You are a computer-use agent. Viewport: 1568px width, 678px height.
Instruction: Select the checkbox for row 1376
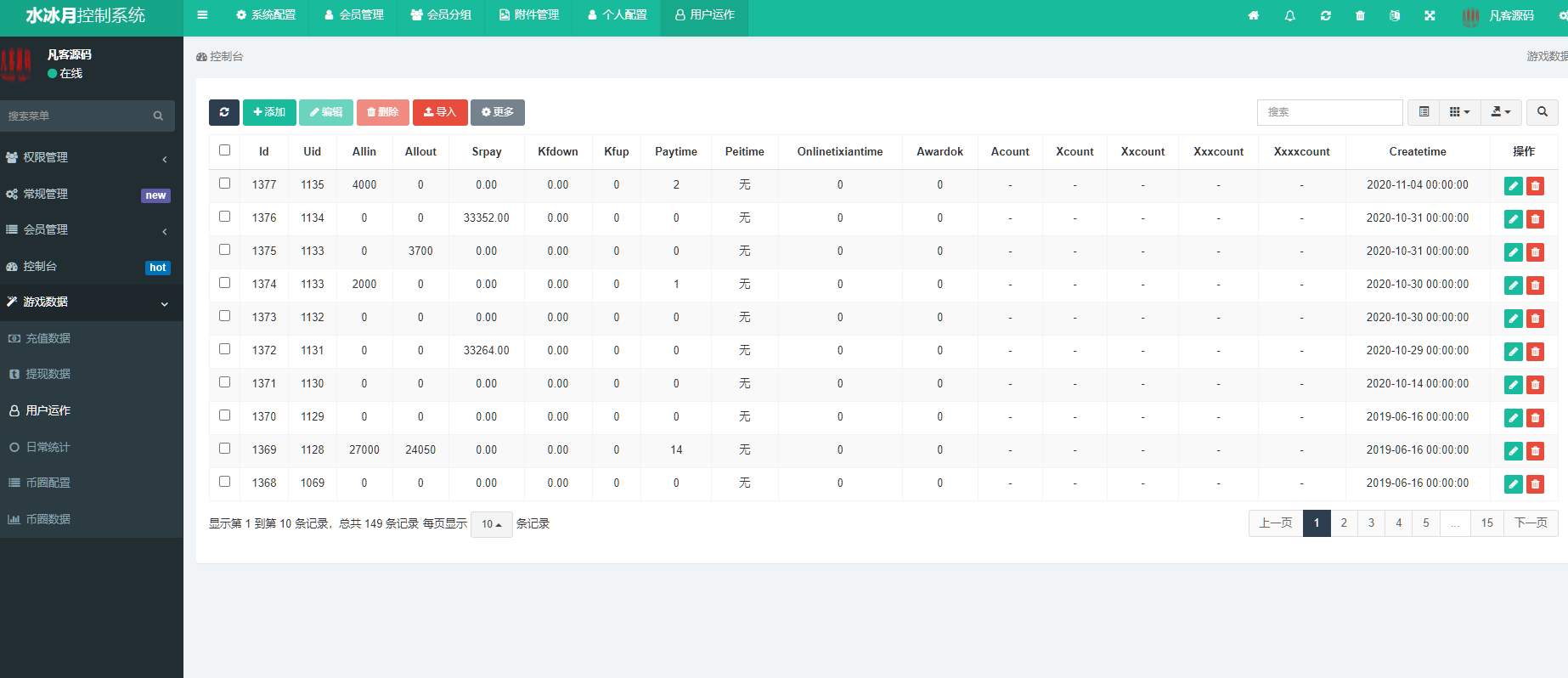(225, 217)
